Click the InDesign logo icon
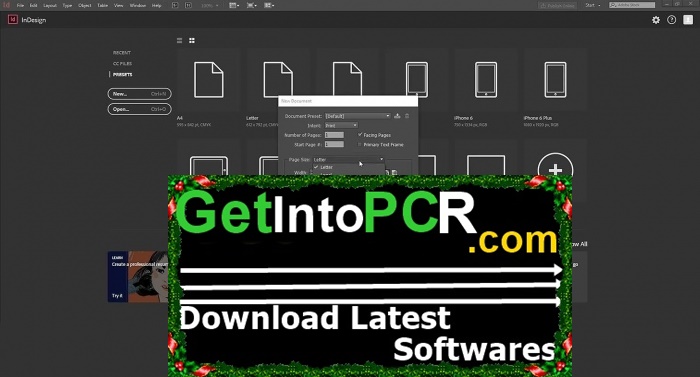700x377 pixels. point(12,20)
